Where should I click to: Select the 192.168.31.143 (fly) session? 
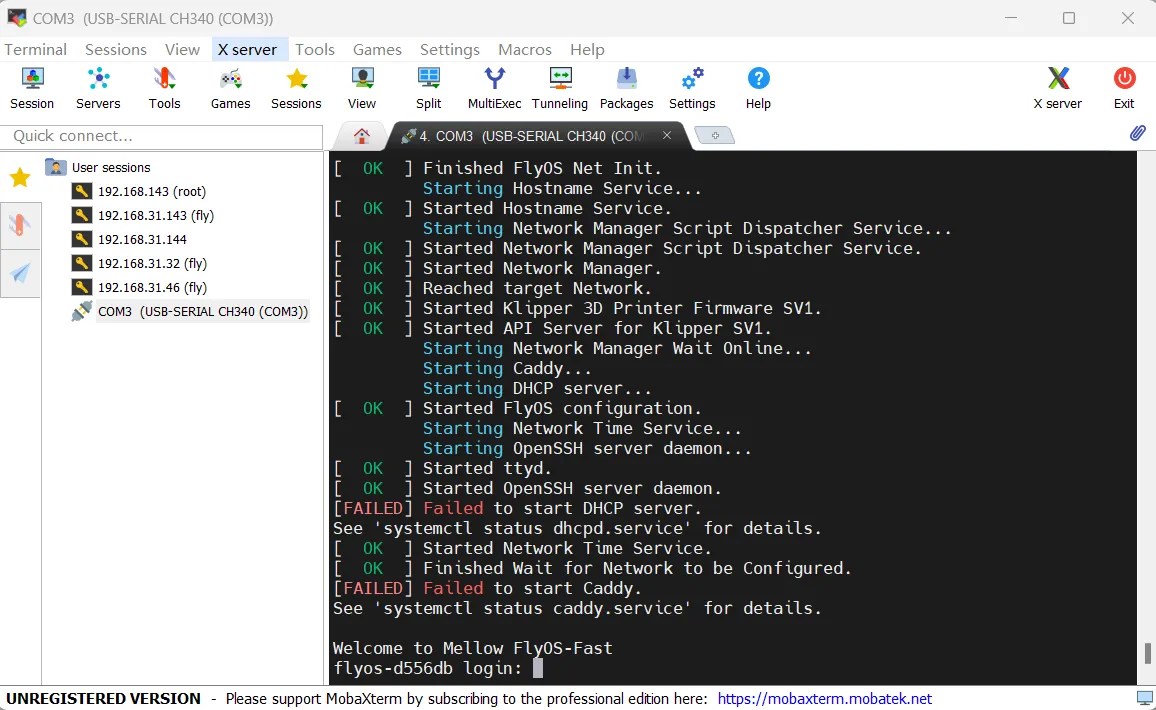pyautogui.click(x=155, y=215)
